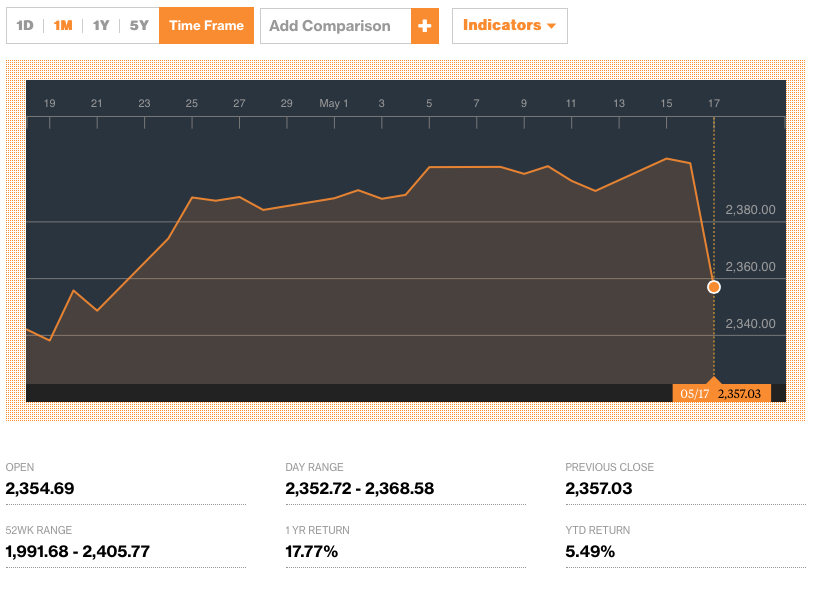Switch to the 1M time range
The image size is (817, 590).
(63, 26)
